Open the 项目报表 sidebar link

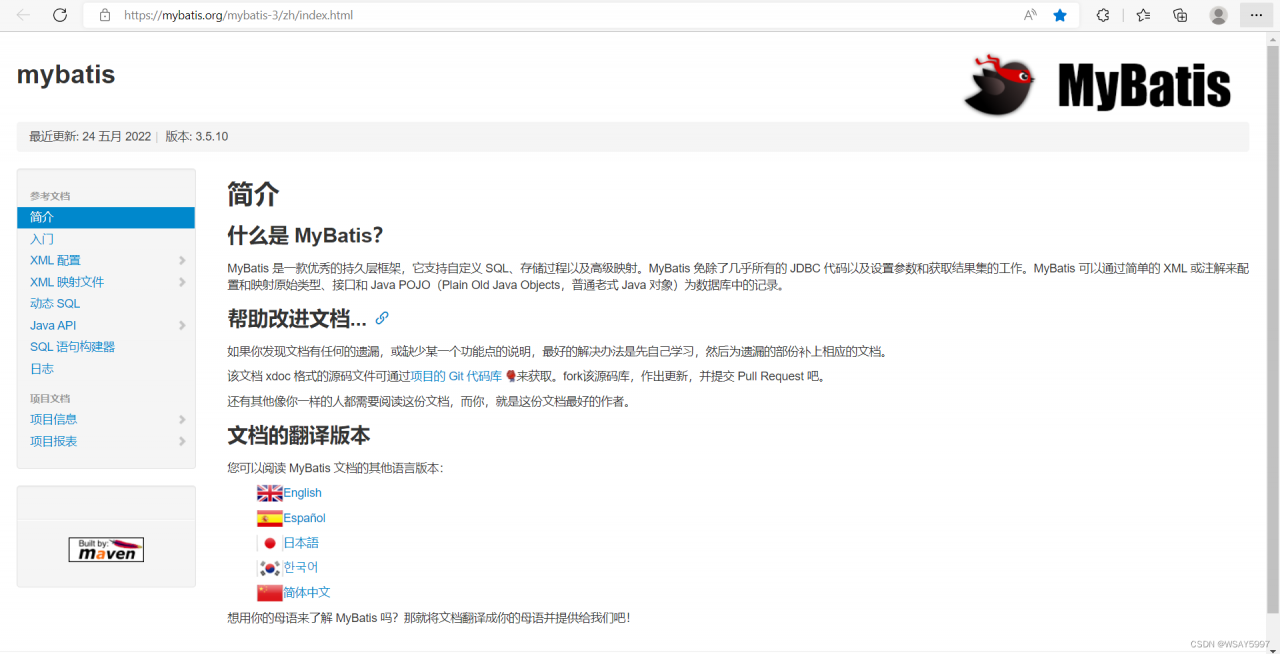53,441
